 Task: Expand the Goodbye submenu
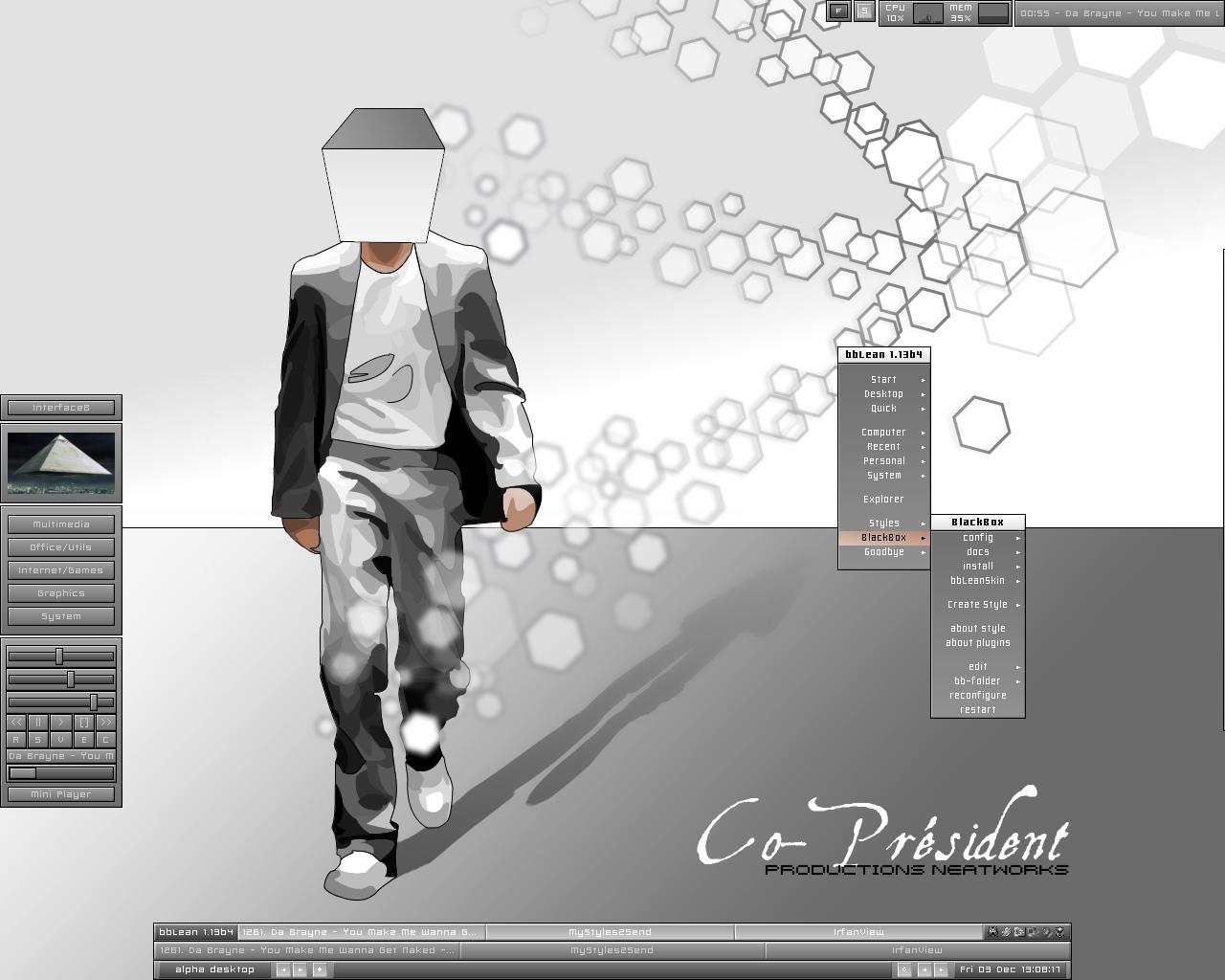coord(883,552)
